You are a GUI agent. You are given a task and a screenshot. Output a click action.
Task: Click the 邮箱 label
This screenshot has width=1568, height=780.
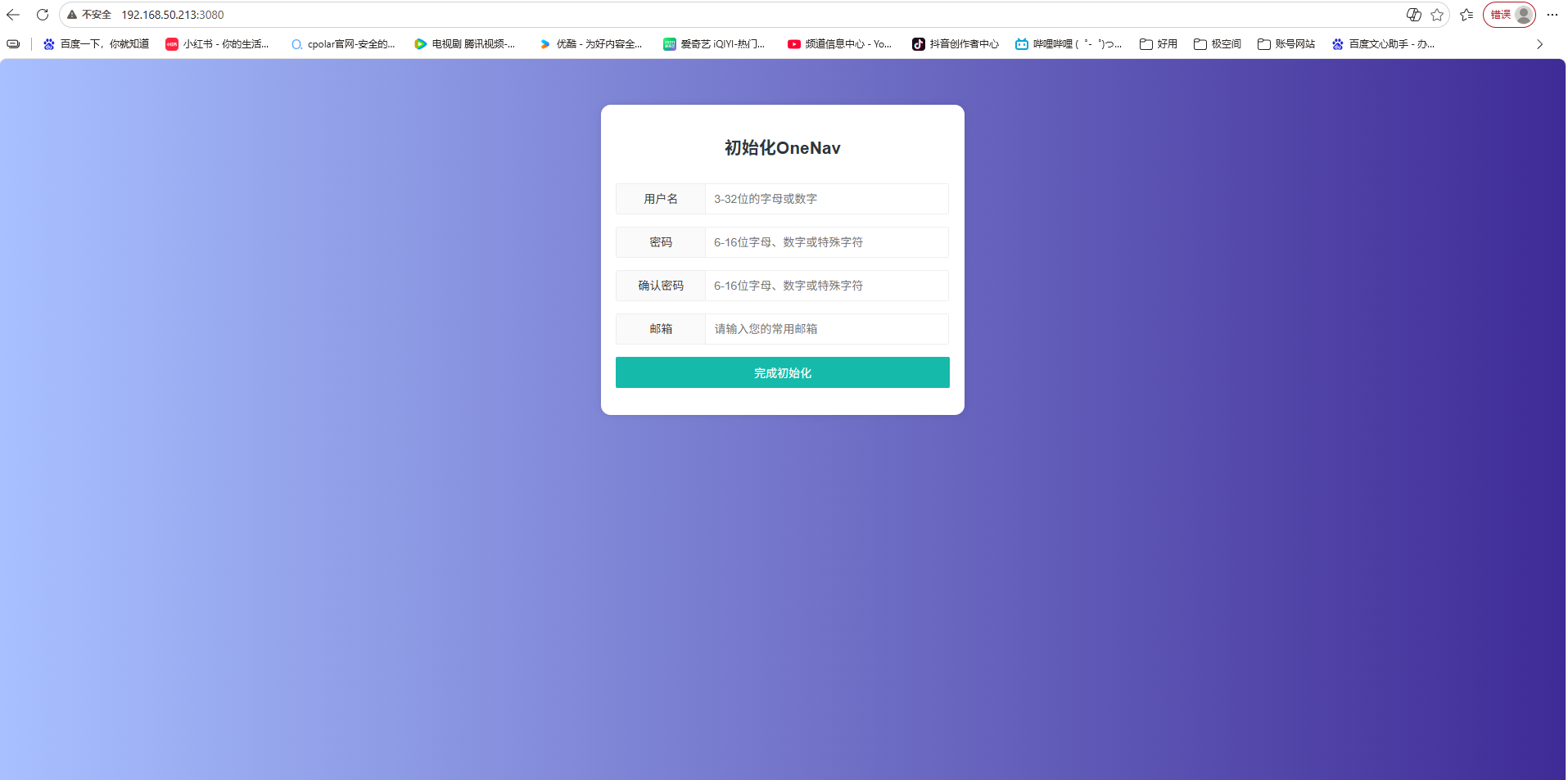coord(661,329)
